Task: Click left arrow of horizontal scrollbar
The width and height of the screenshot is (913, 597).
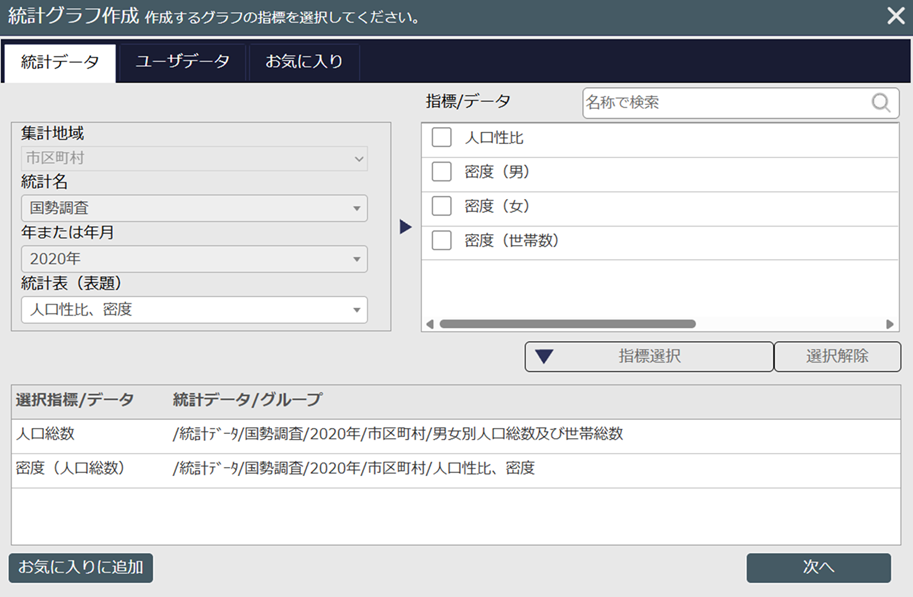Action: pos(430,324)
